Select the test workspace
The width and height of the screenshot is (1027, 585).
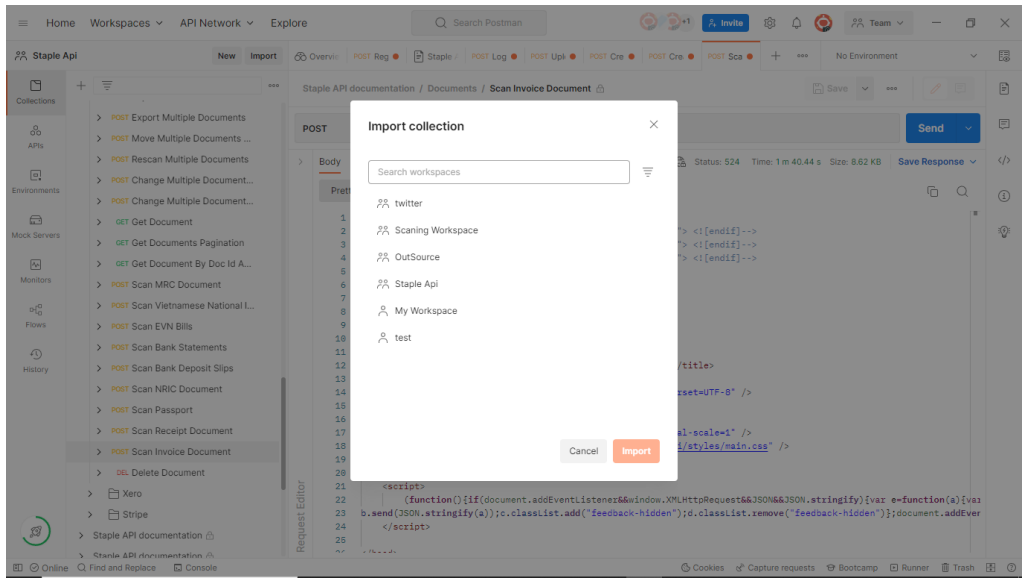[403, 338]
